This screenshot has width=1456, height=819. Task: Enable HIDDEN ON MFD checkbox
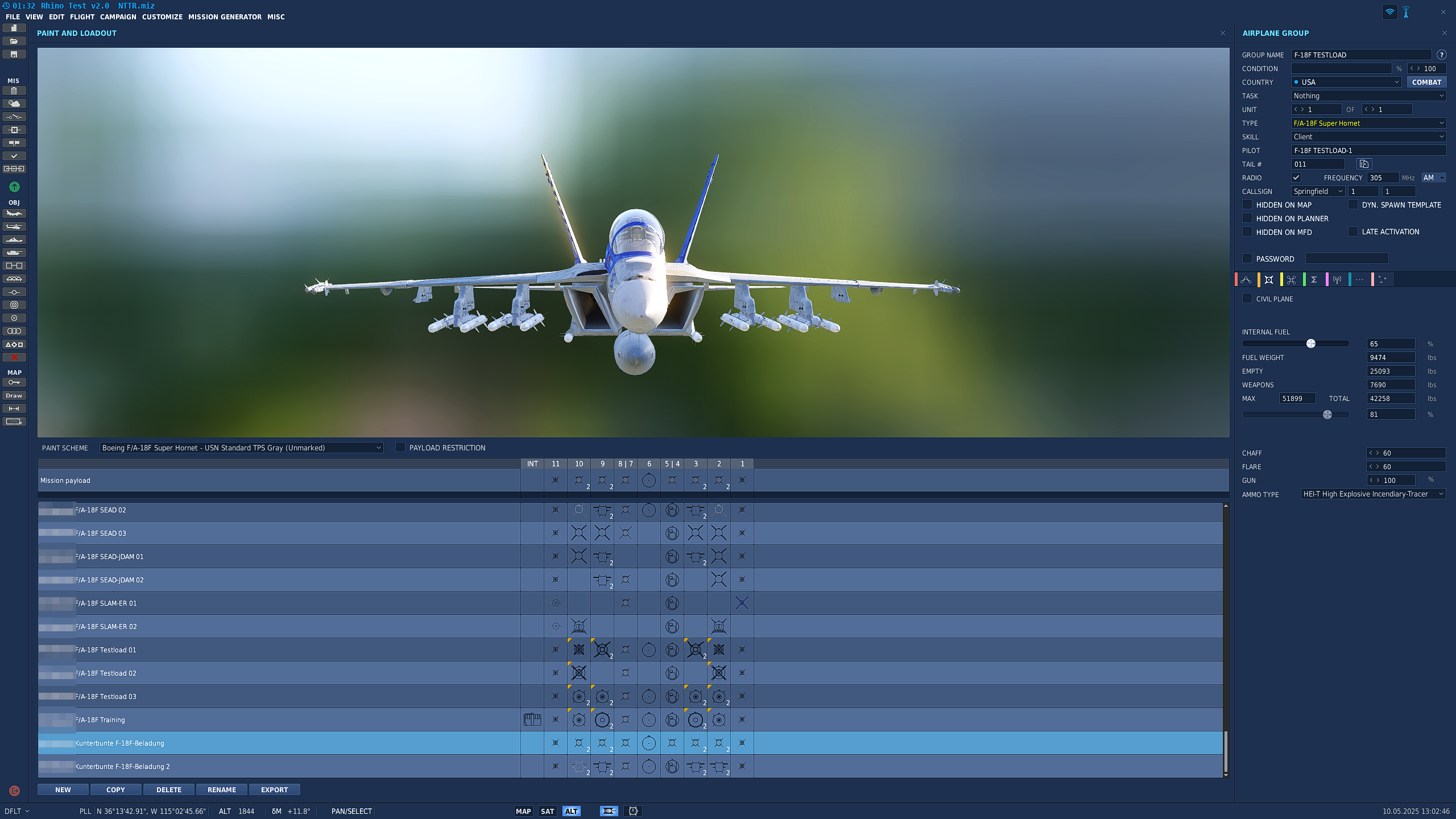point(1247,231)
